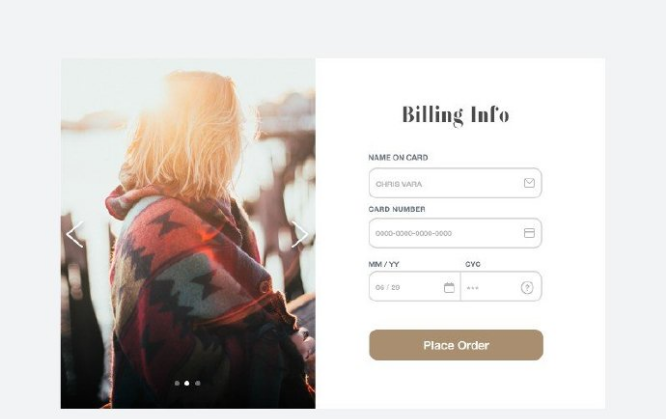This screenshot has width=666, height=419.
Task: Select the middle carousel dot indicator
Action: [x=187, y=383]
